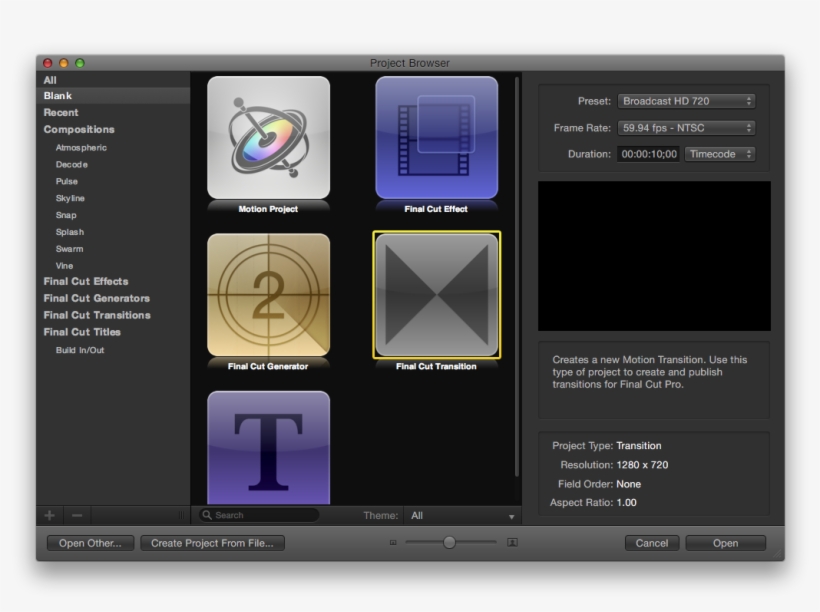Open the Theme dropdown

tap(464, 516)
